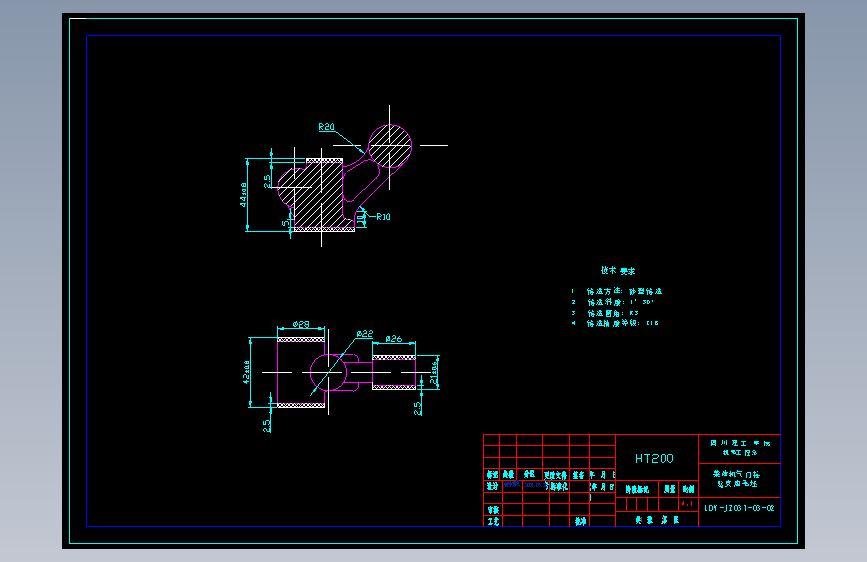Select technical note line 4 about precision grade
The height and width of the screenshot is (562, 867).
[x=615, y=323]
